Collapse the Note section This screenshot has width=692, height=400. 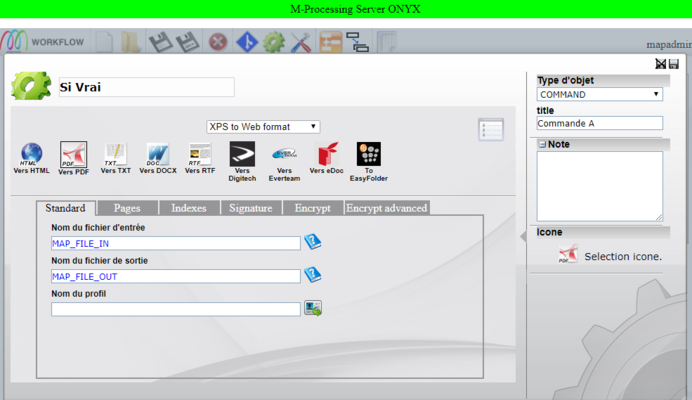click(x=542, y=144)
